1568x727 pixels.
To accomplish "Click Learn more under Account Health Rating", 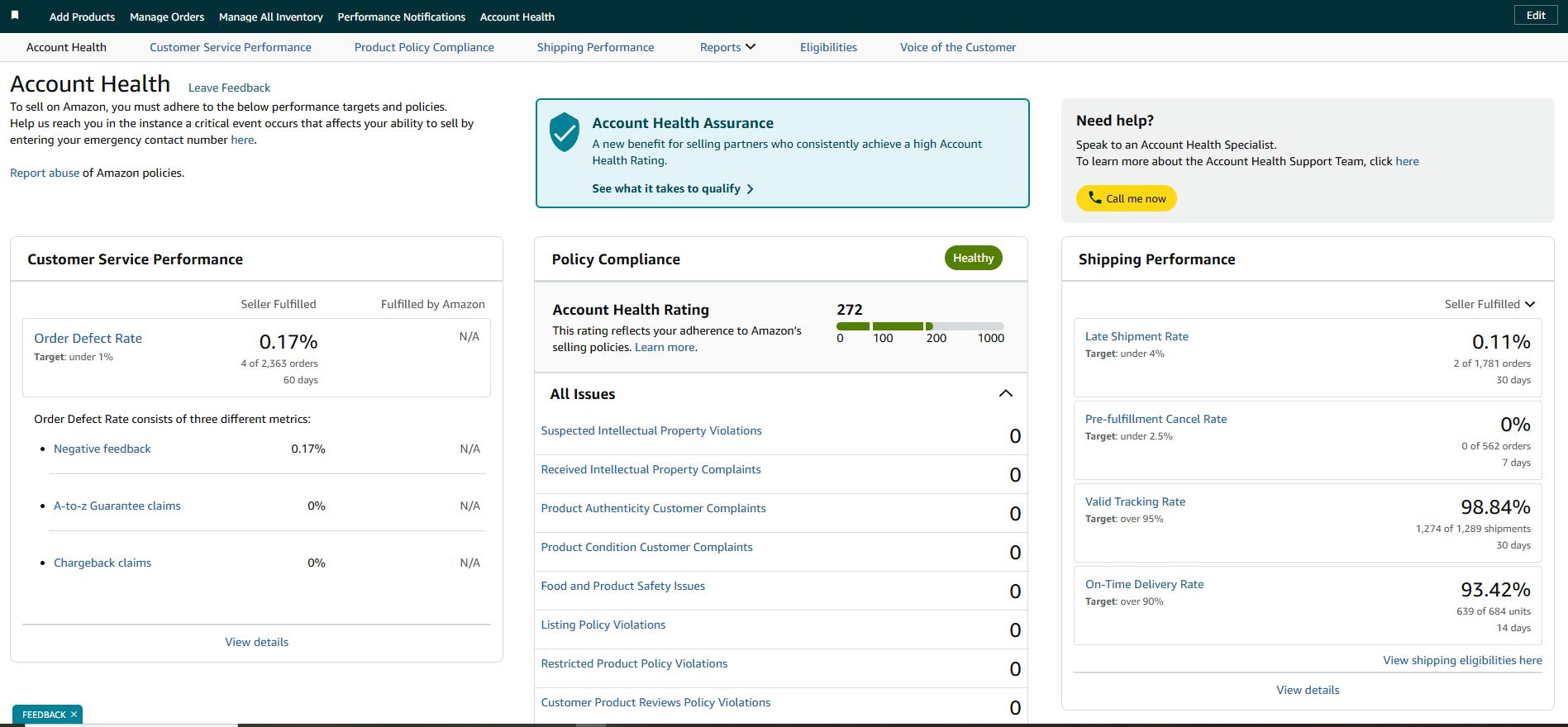I will (665, 347).
